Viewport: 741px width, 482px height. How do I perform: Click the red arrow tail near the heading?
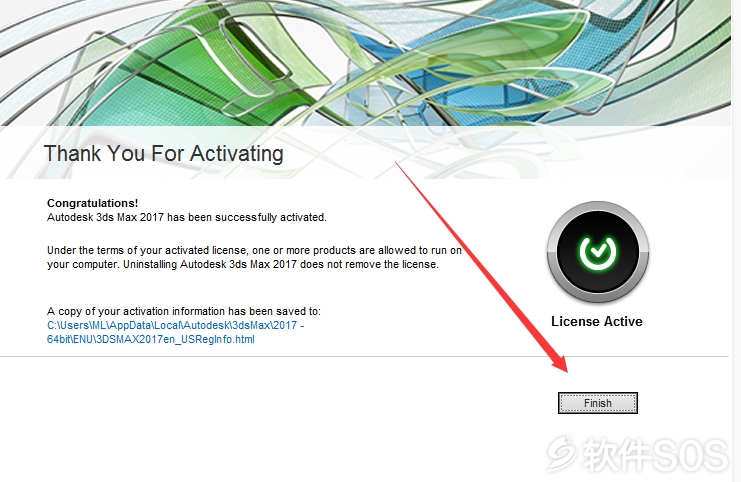tap(399, 166)
